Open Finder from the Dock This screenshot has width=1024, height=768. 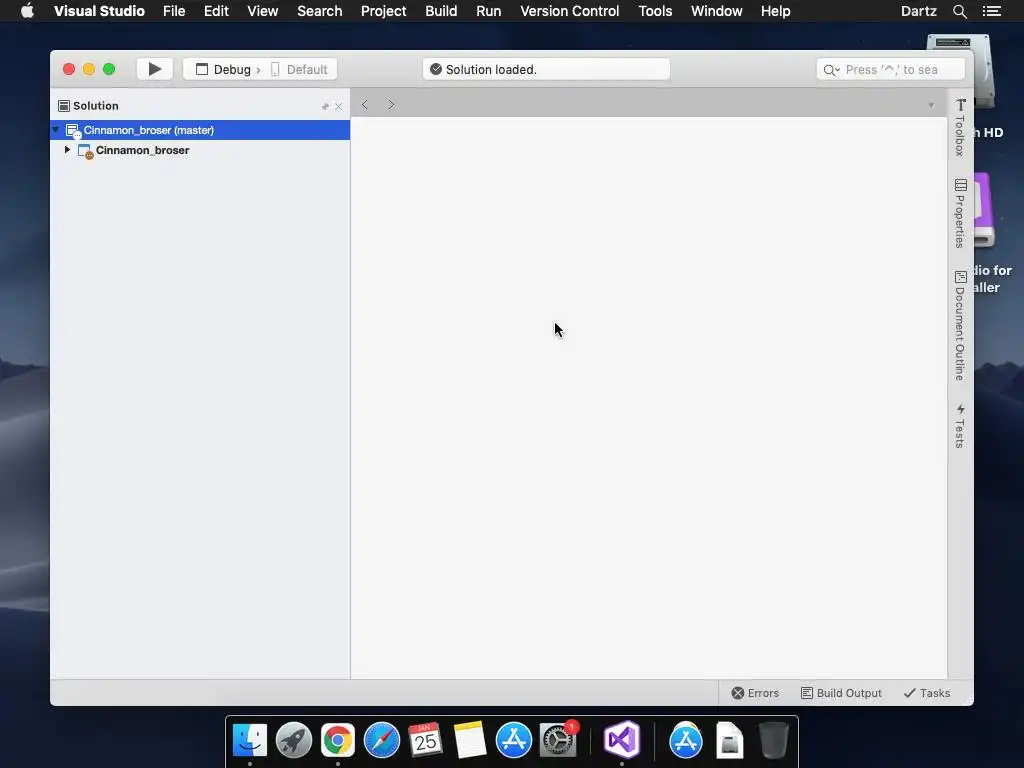pos(249,740)
